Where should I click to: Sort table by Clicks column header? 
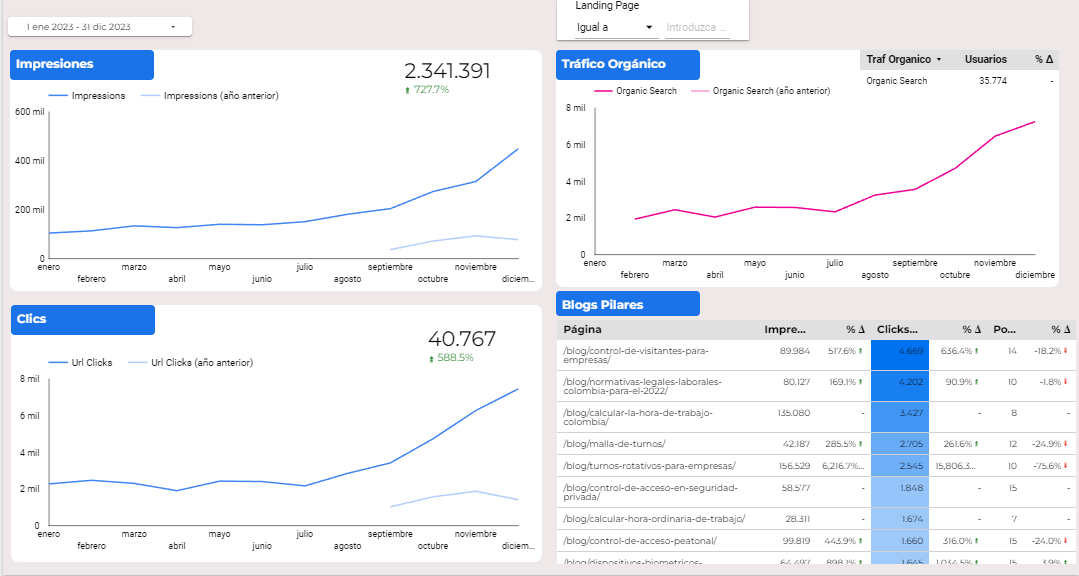click(897, 330)
